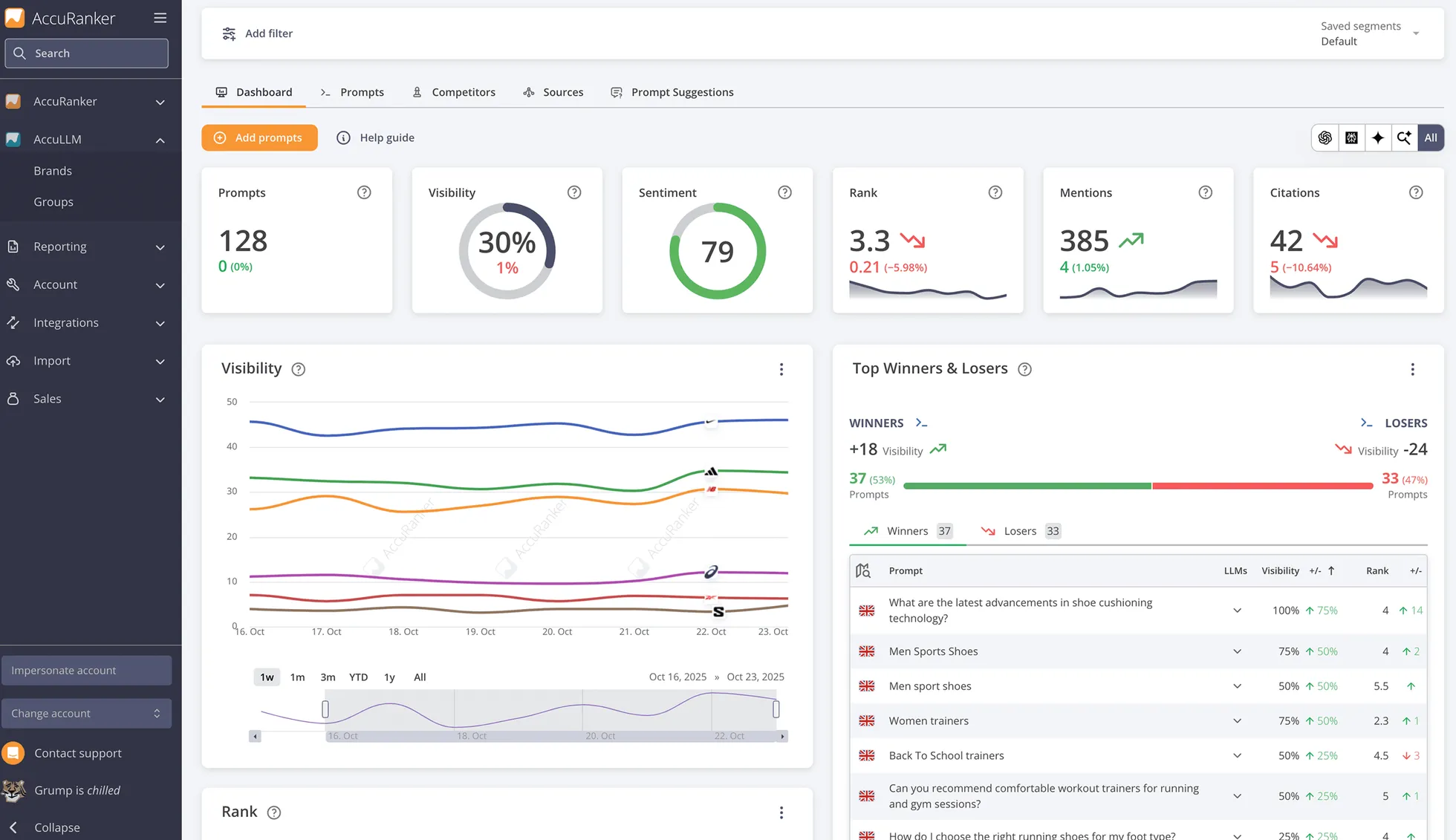Click the hamburger menu beside AccuRanker logo
This screenshot has height=840, width=1456.
pyautogui.click(x=160, y=18)
